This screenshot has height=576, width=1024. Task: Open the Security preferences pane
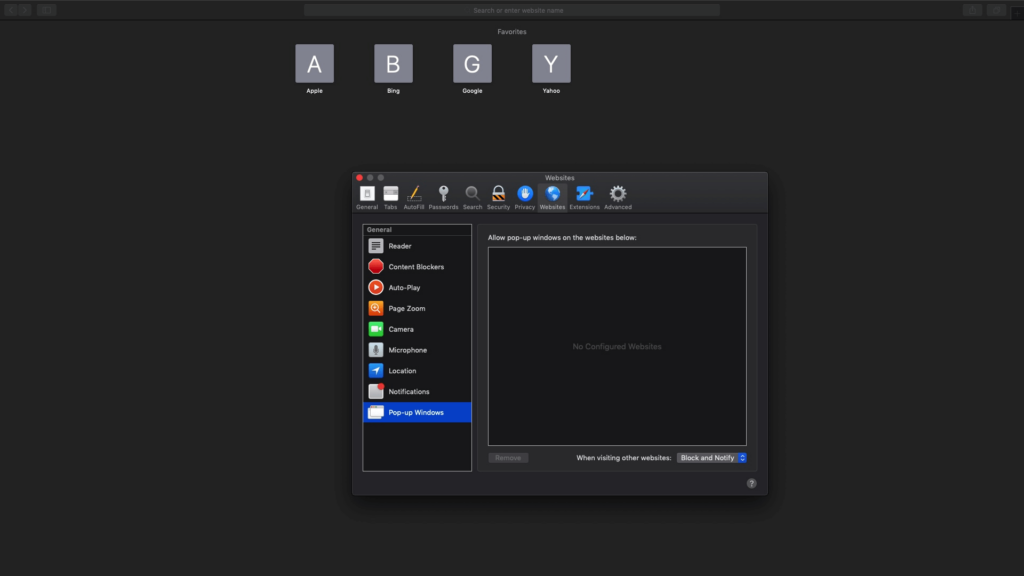click(x=498, y=195)
